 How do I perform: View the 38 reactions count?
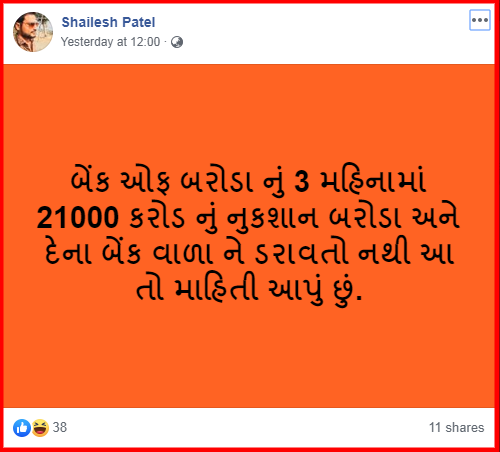tap(60, 427)
